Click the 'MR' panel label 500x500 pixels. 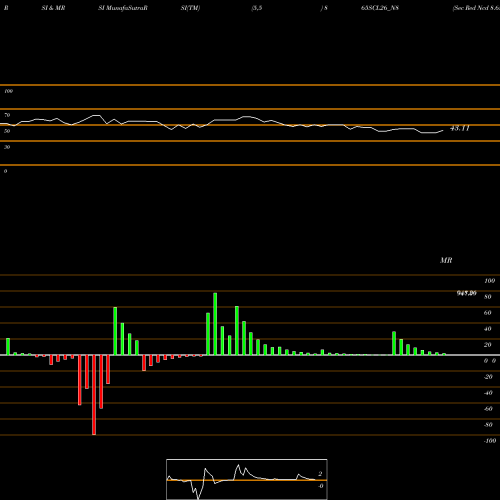tap(446, 260)
